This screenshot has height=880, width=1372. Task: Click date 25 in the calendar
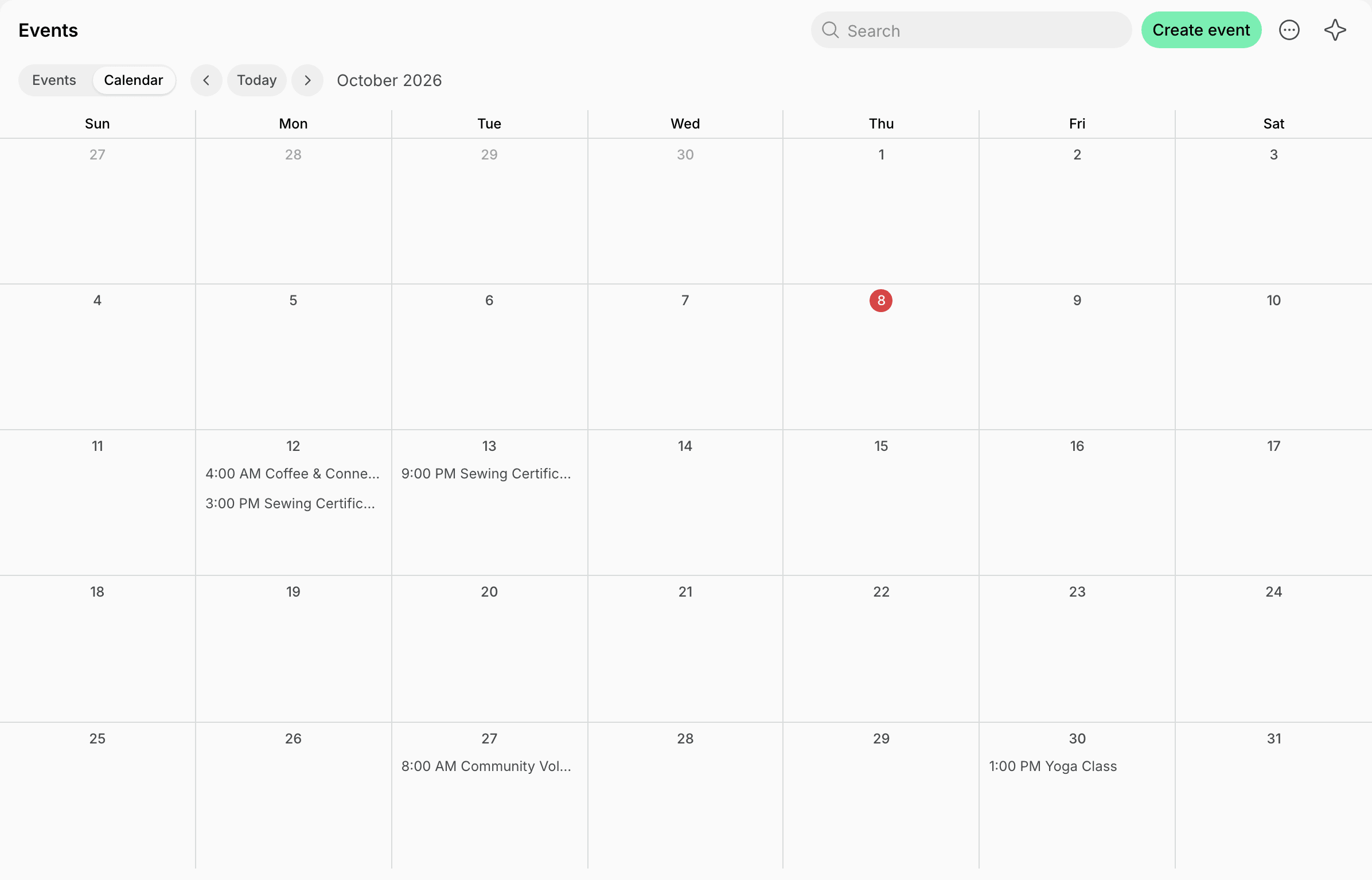click(x=97, y=739)
